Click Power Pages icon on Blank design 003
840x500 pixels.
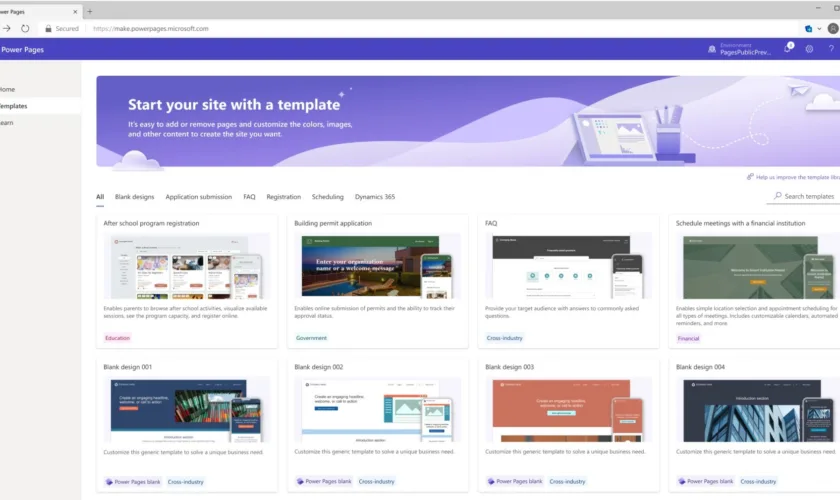491,481
